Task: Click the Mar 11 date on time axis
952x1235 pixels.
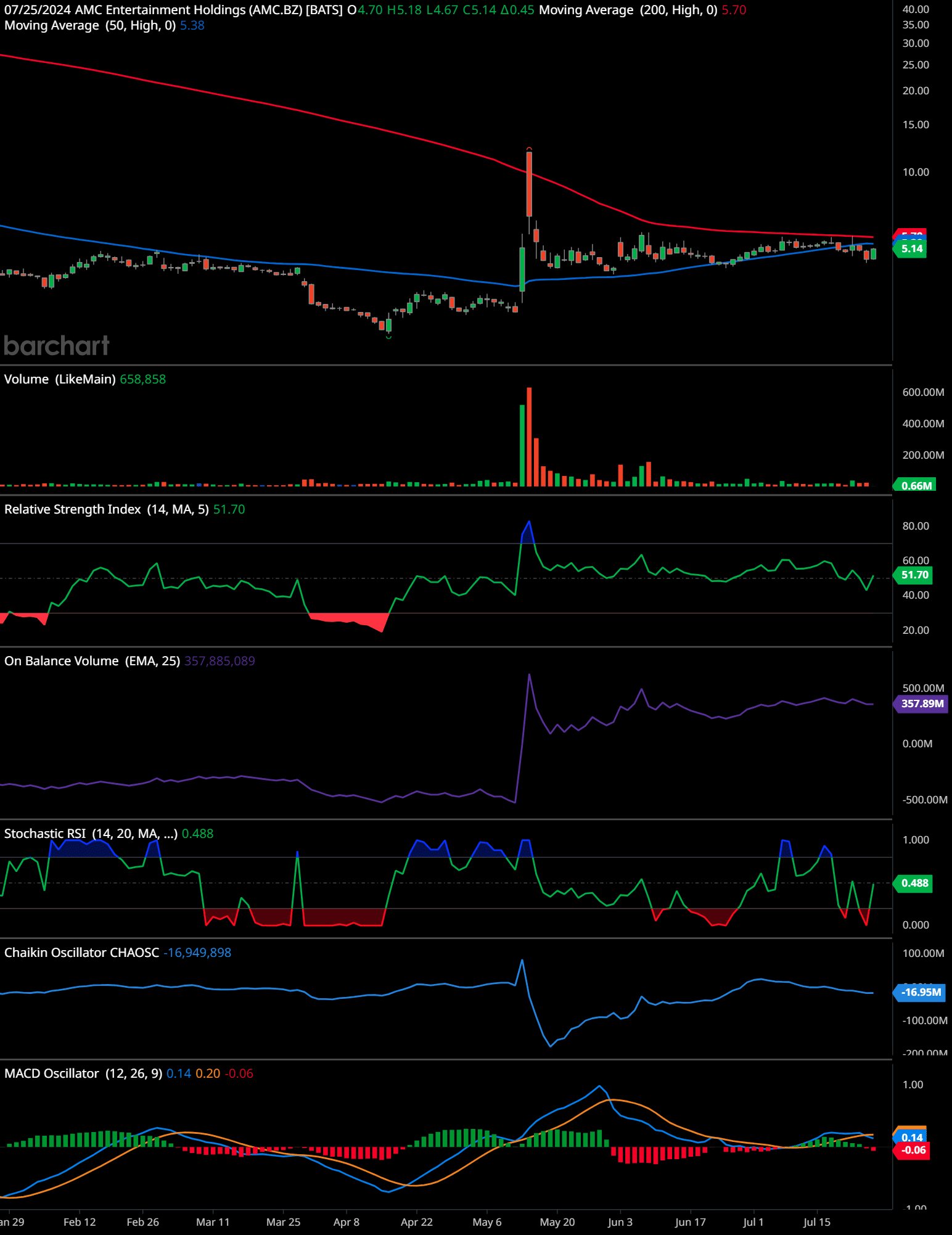Action: click(213, 1222)
